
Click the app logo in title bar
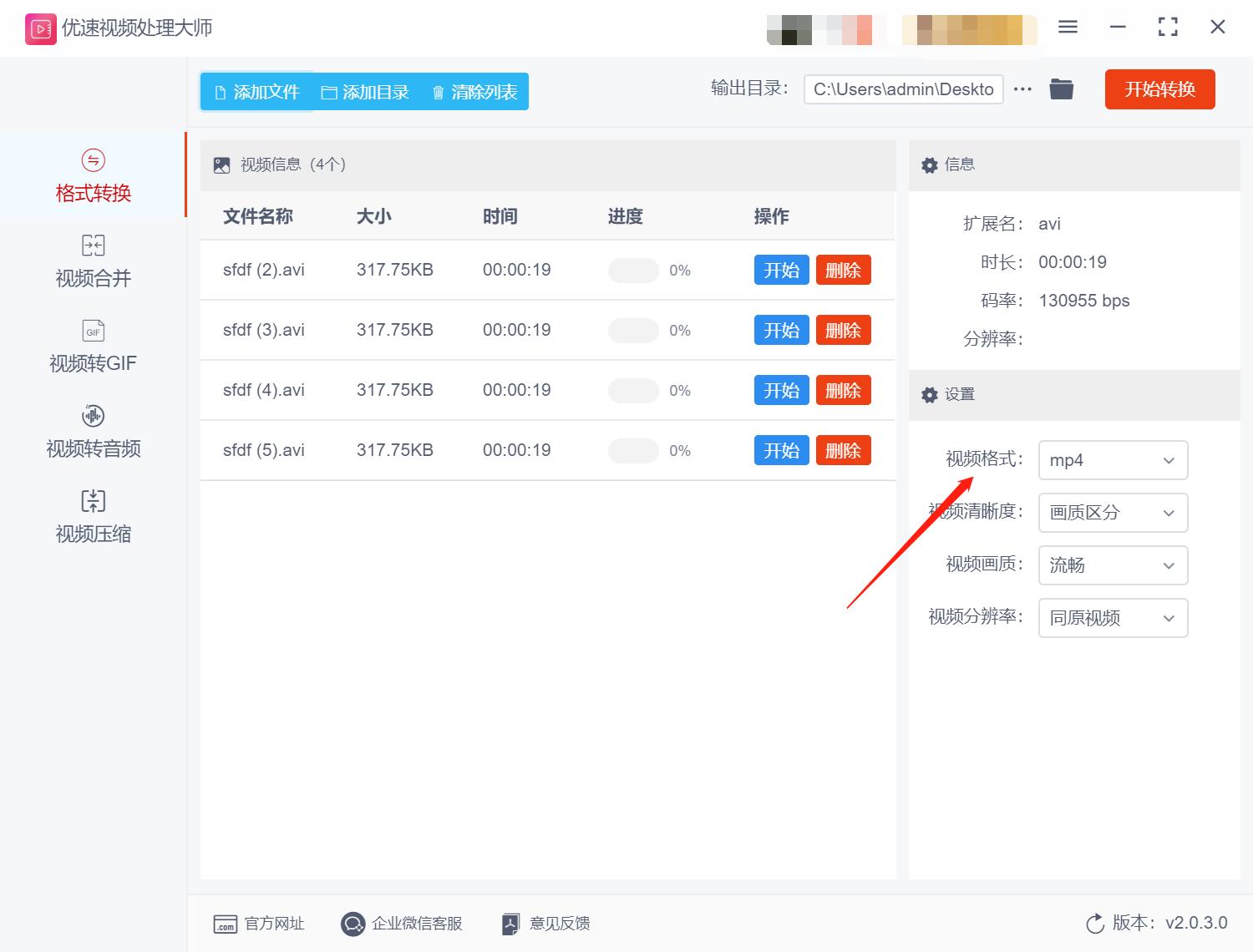(39, 28)
